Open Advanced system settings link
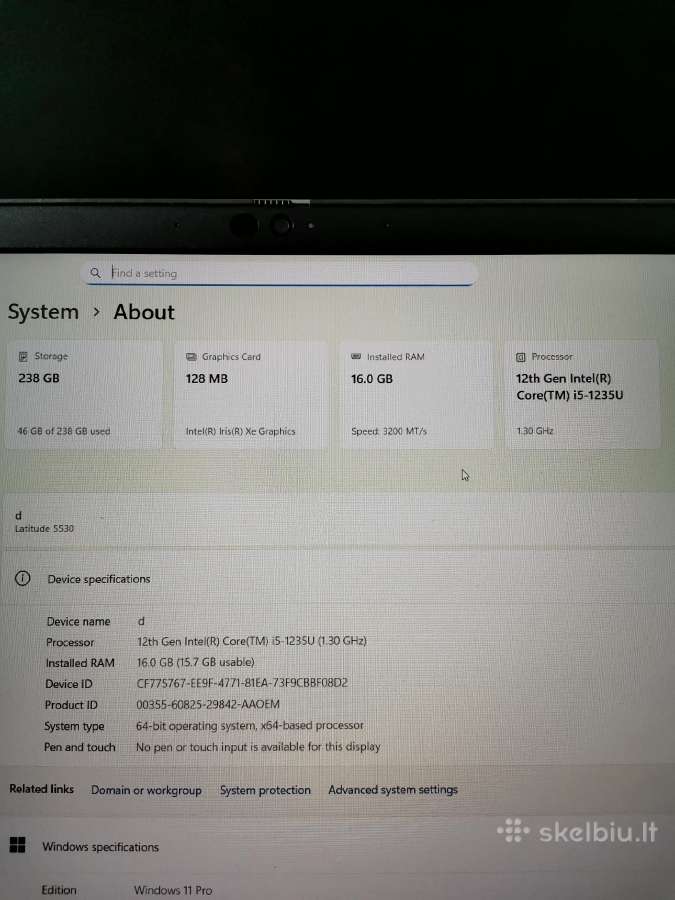Image resolution: width=675 pixels, height=900 pixels. coord(393,790)
